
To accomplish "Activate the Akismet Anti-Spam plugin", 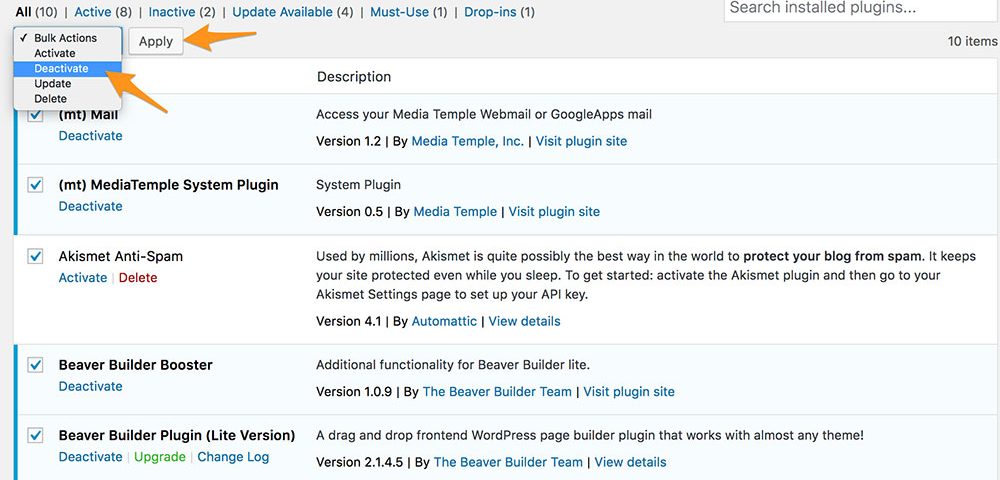I will tap(83, 277).
